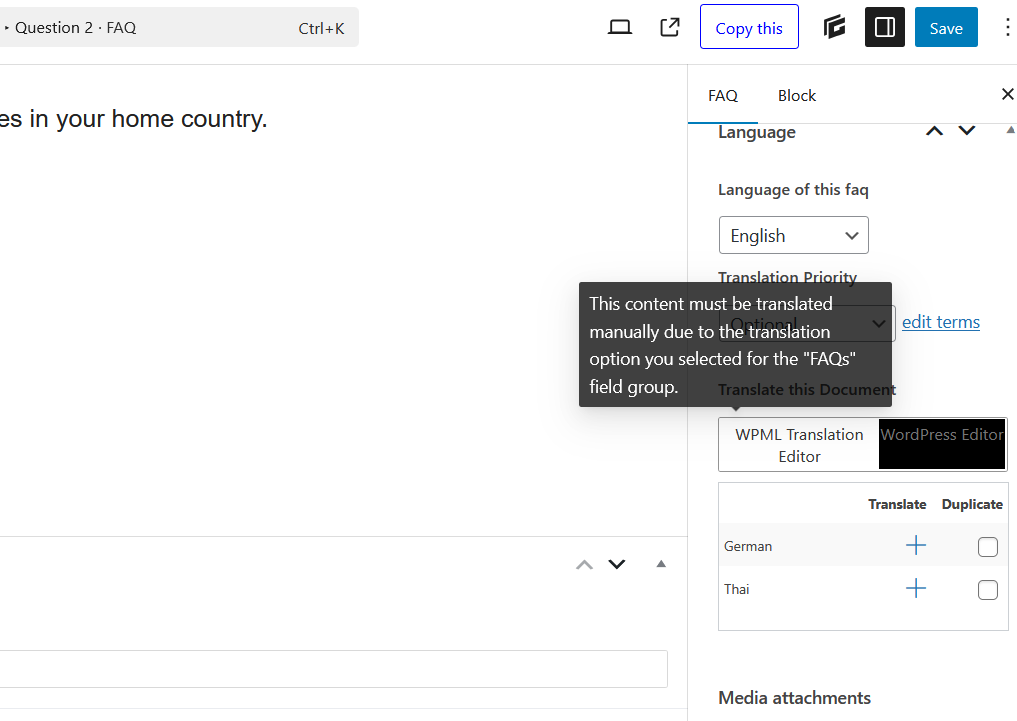Move Language panel up with arrow
This screenshot has height=721, width=1017.
[x=934, y=131]
